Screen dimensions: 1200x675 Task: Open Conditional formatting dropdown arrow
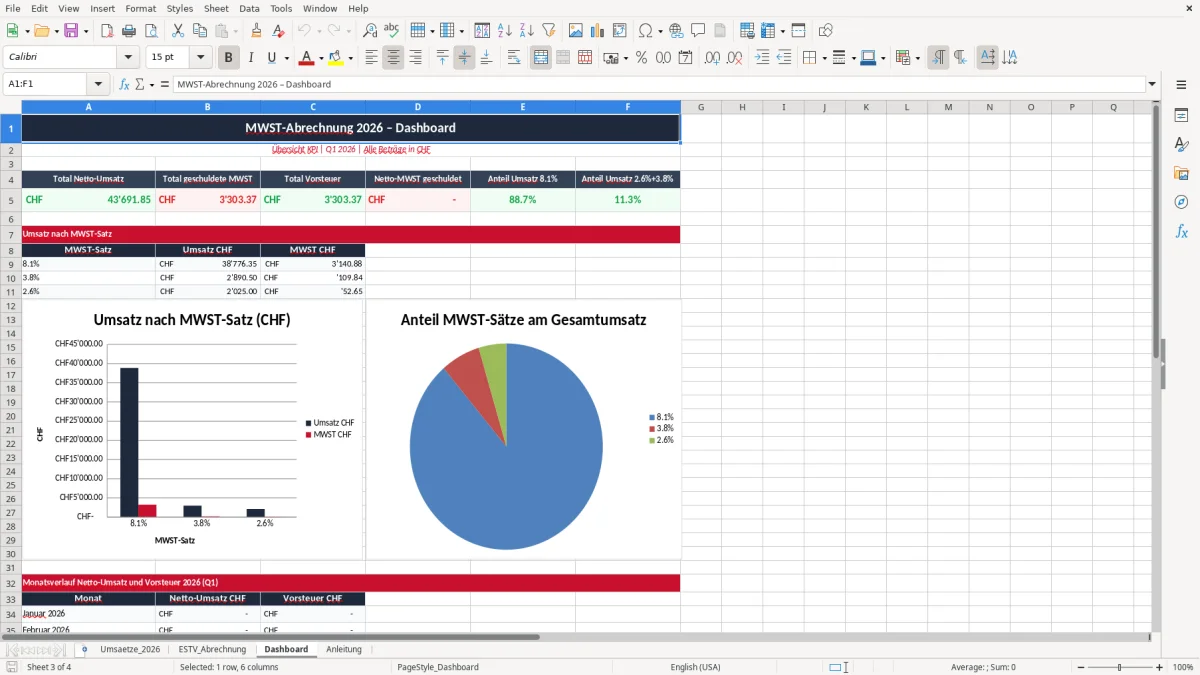point(917,58)
